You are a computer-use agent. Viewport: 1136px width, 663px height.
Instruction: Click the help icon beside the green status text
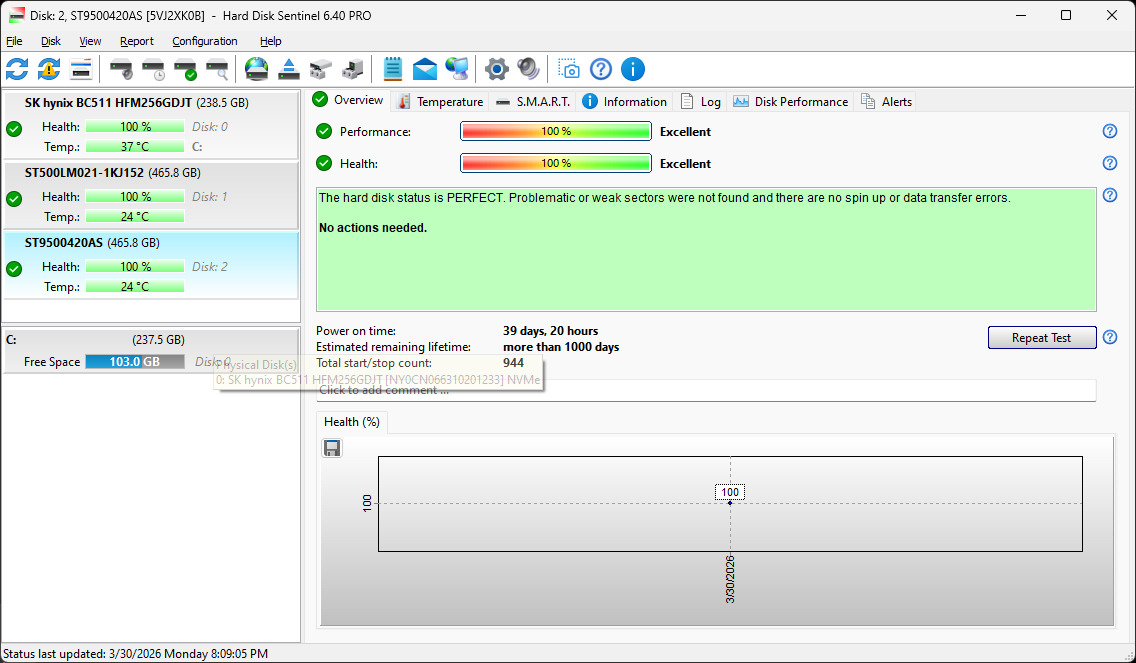pyautogui.click(x=1109, y=195)
